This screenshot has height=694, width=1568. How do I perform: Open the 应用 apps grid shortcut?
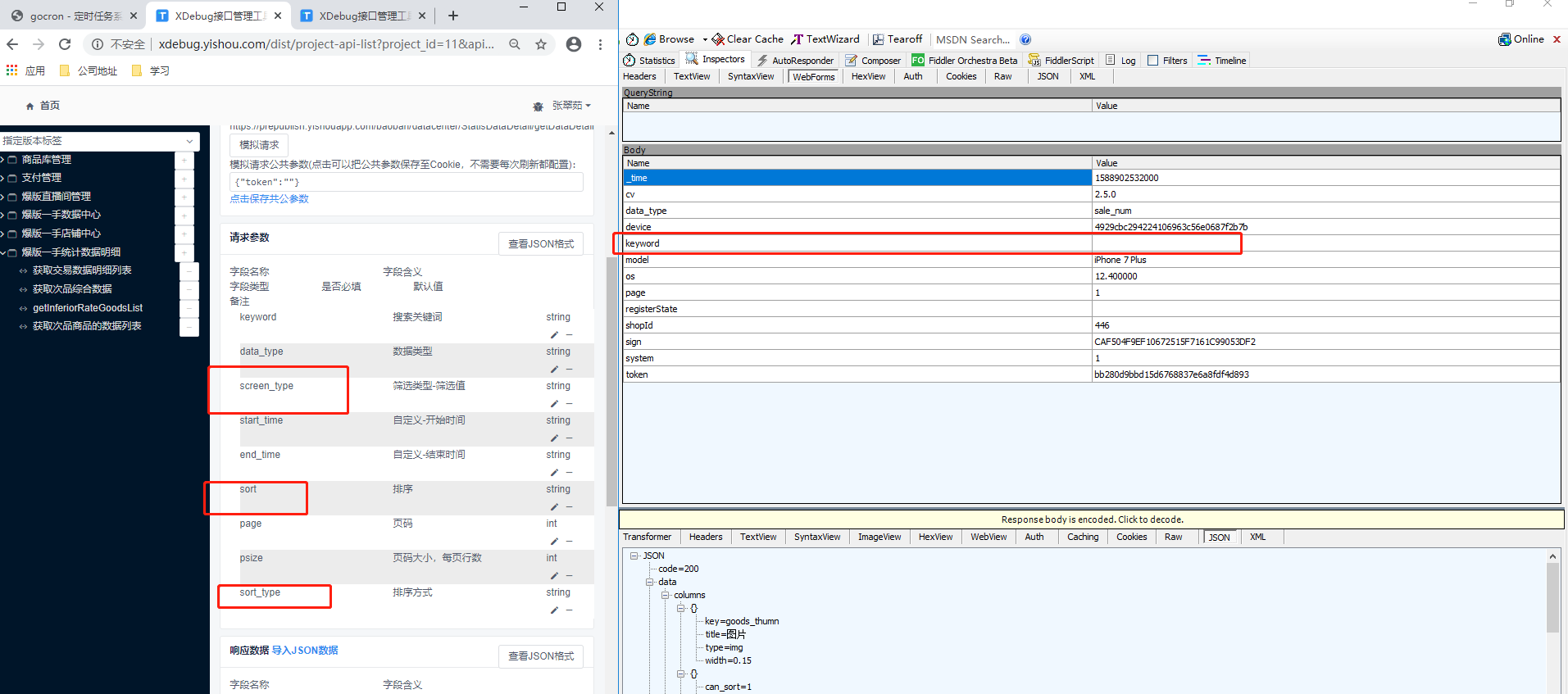25,70
